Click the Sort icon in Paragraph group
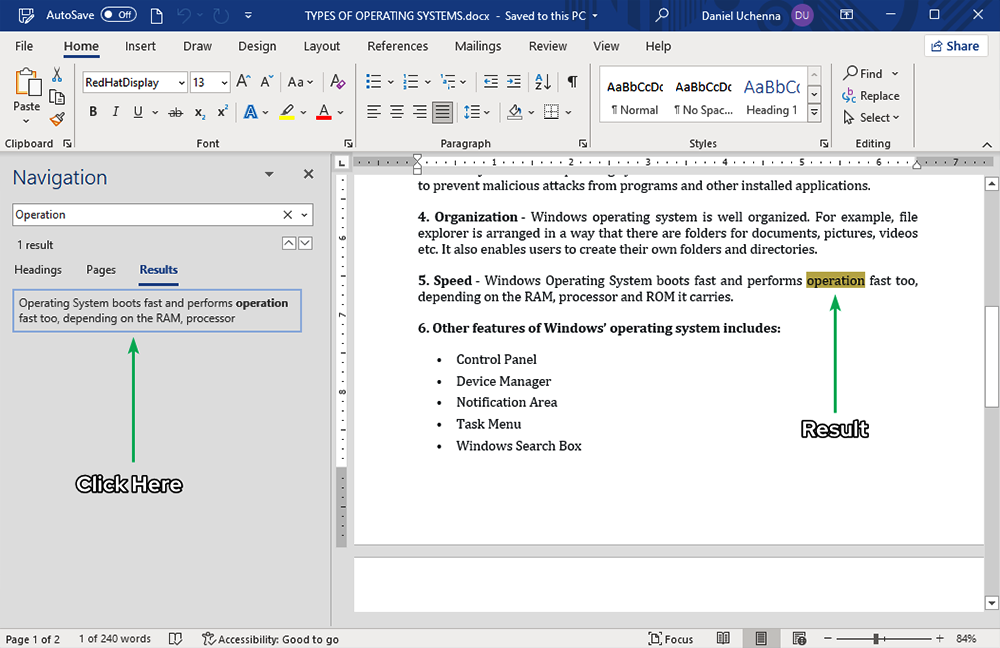The height and width of the screenshot is (648, 1000). 542,82
